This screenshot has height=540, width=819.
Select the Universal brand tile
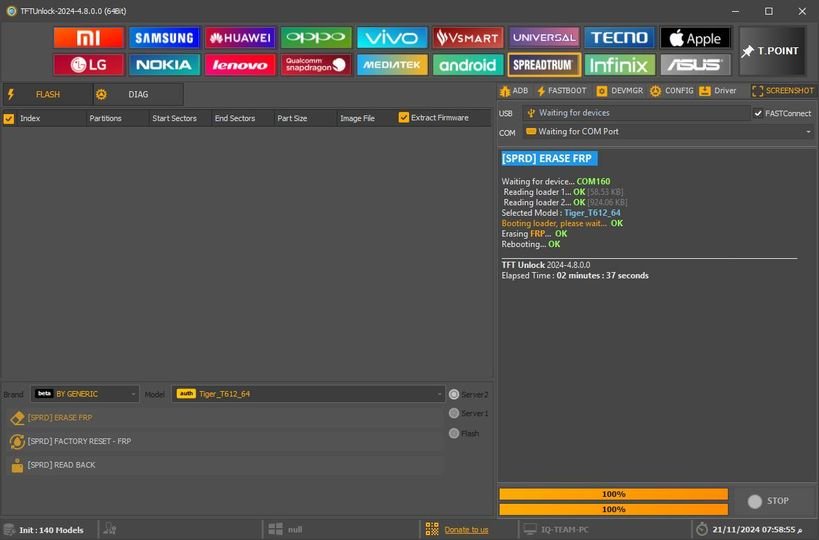click(544, 38)
